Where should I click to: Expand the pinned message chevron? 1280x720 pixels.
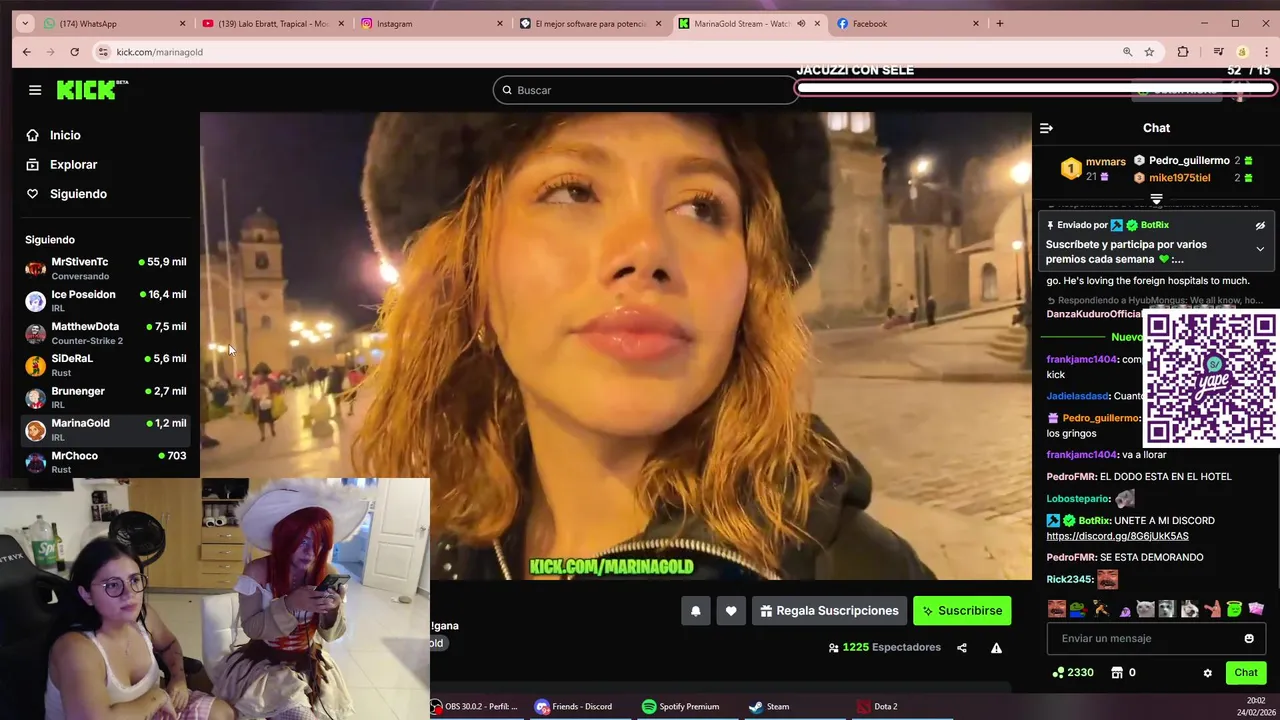[x=1260, y=249]
